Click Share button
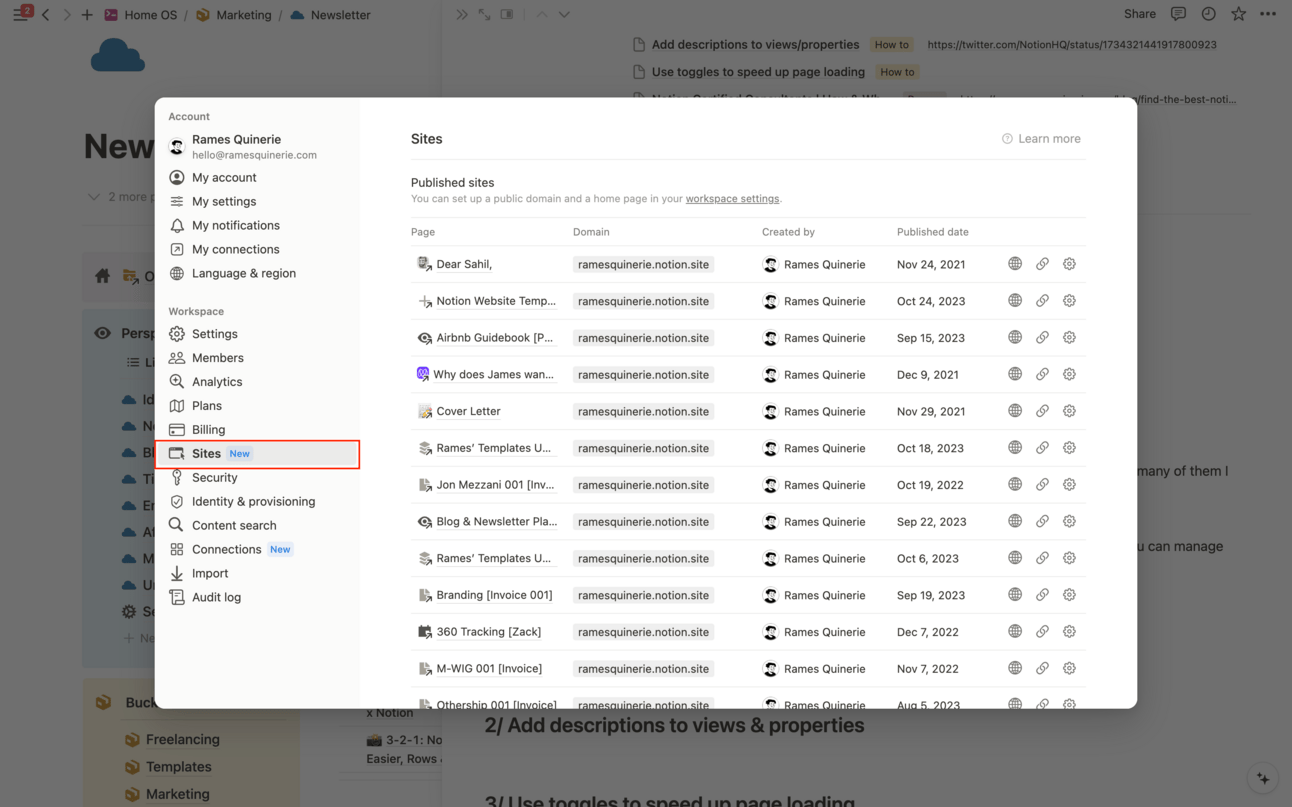This screenshot has height=807, width=1292. pyautogui.click(x=1139, y=14)
